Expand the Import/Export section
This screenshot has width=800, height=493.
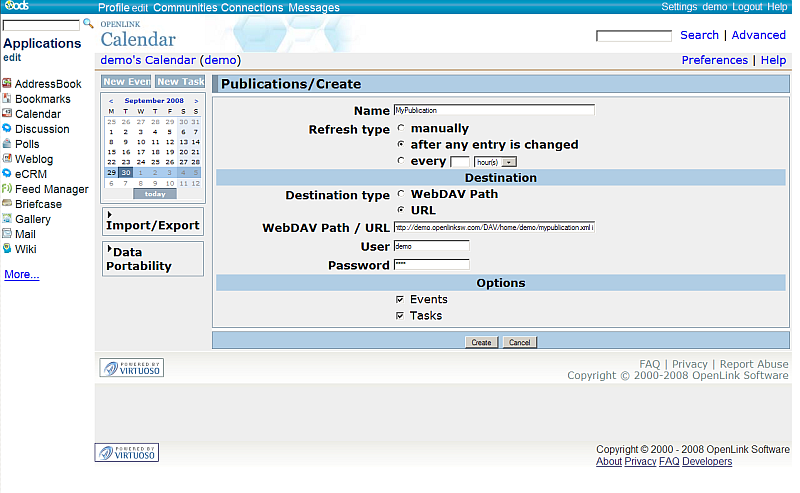click(152, 221)
